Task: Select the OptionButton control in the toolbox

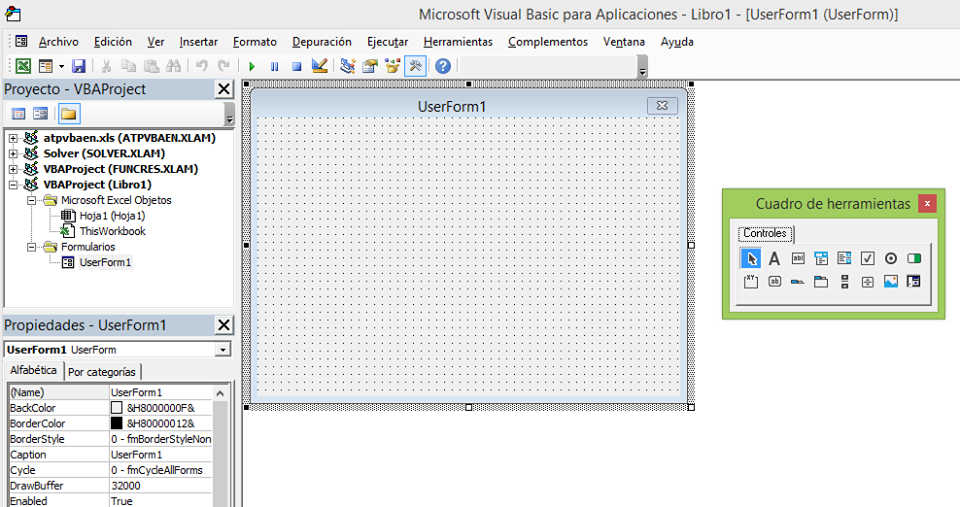Action: tap(891, 258)
